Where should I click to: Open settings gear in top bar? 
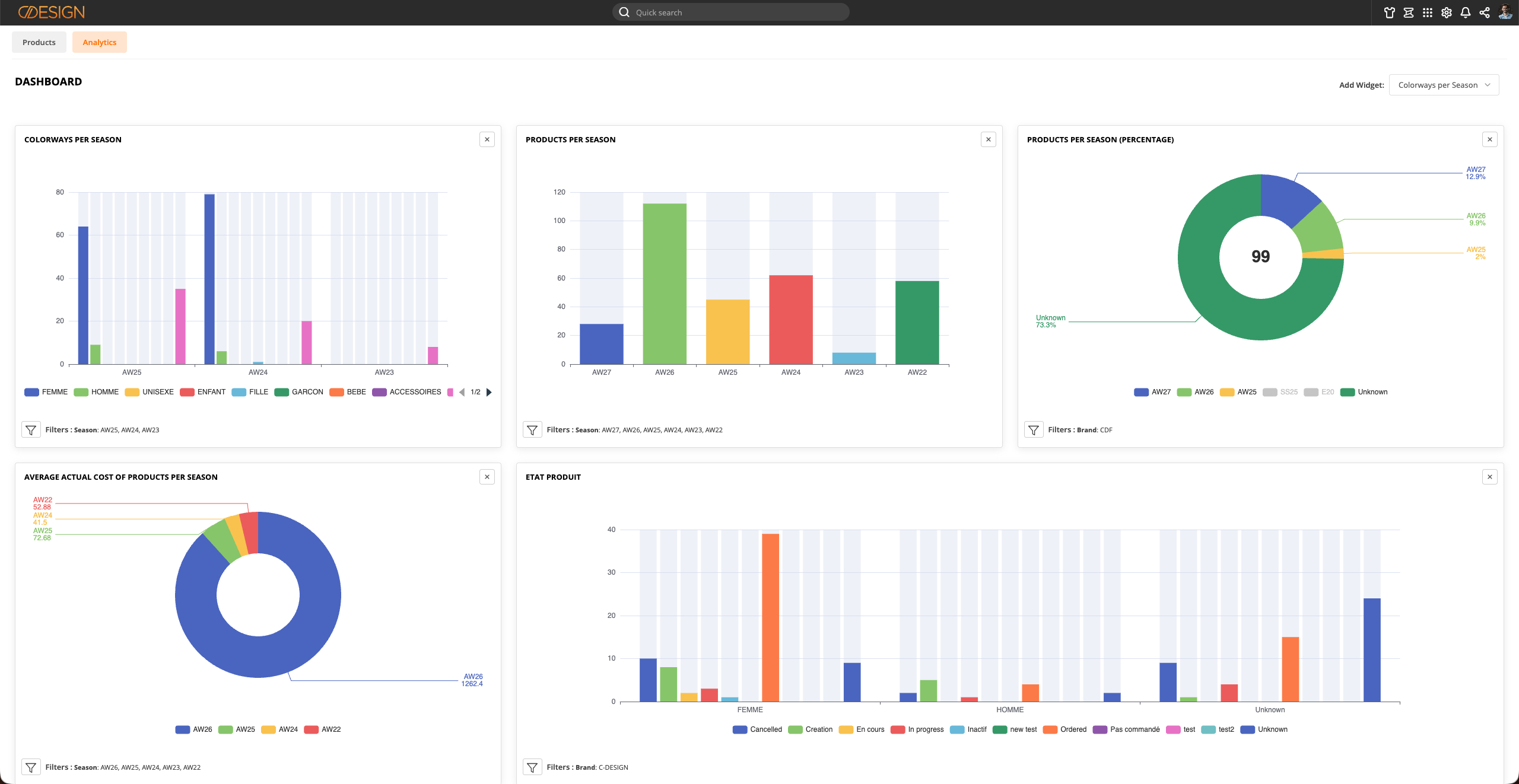click(x=1446, y=12)
